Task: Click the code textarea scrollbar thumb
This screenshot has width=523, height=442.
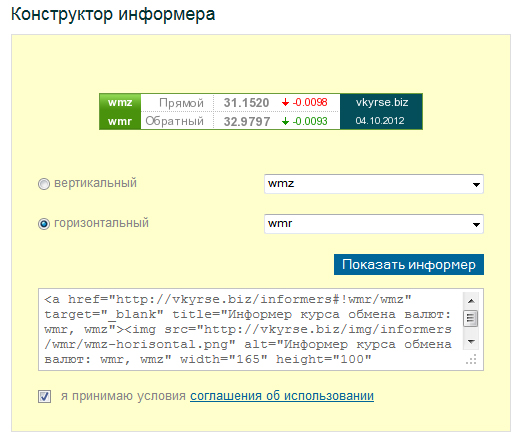Action: click(471, 319)
